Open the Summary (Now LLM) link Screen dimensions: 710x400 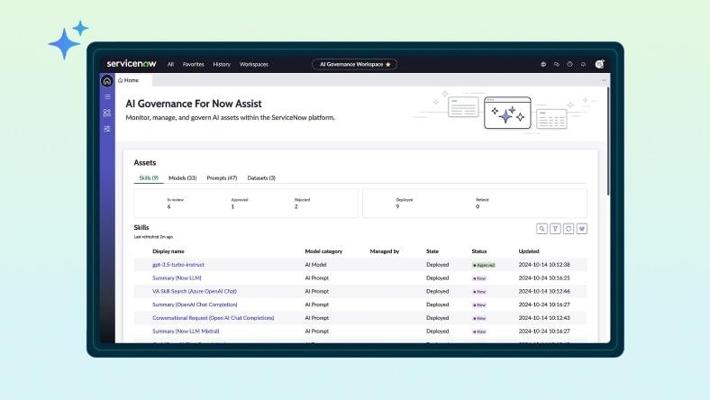(x=177, y=278)
